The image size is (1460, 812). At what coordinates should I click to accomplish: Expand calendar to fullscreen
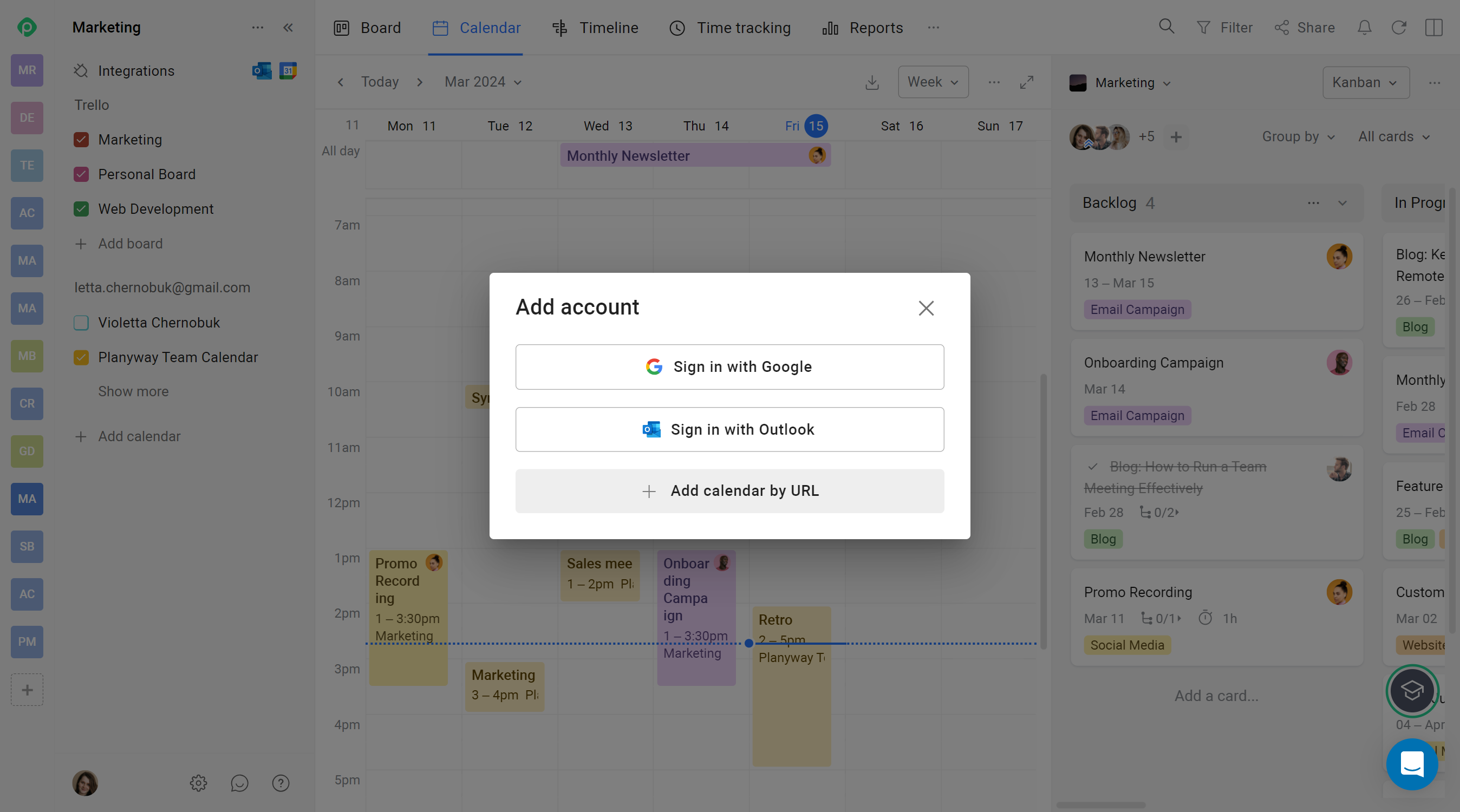tap(1026, 83)
